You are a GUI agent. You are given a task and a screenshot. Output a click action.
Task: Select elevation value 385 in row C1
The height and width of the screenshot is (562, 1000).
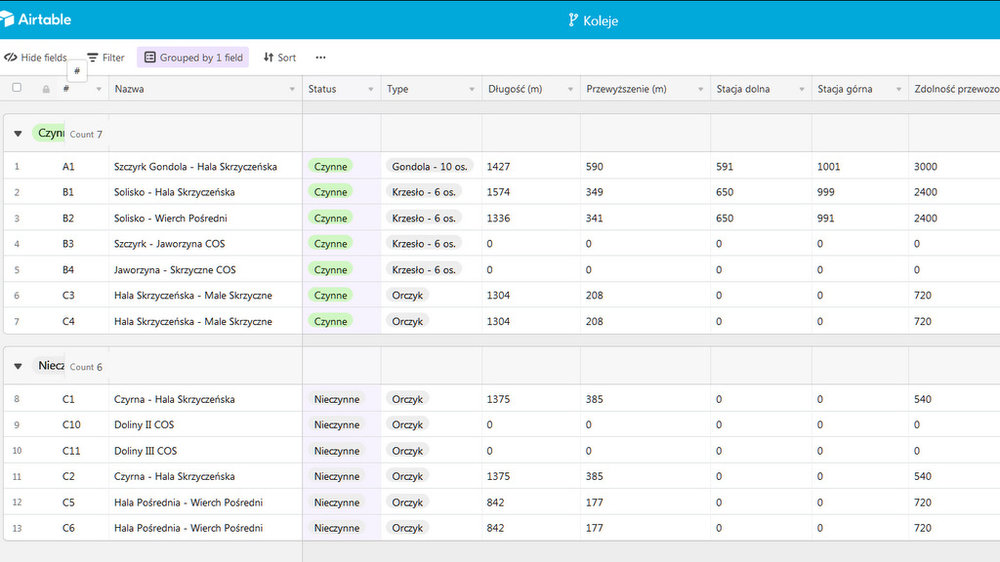coord(594,399)
